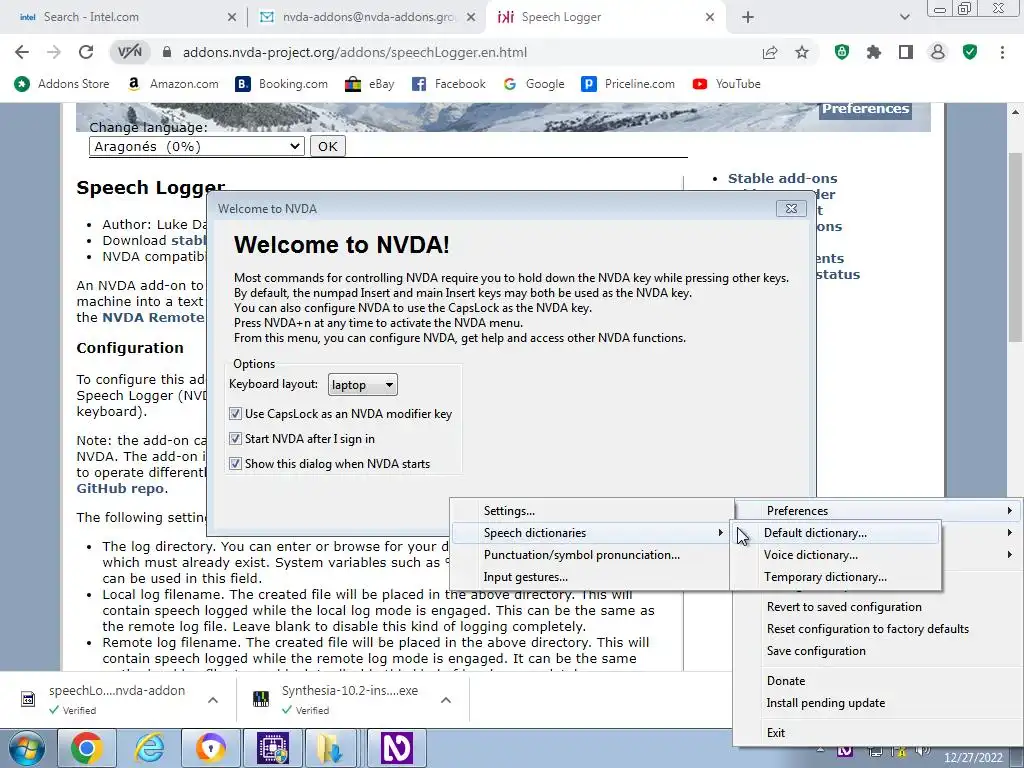
Task: Open the Facebook bookmark
Action: (449, 84)
